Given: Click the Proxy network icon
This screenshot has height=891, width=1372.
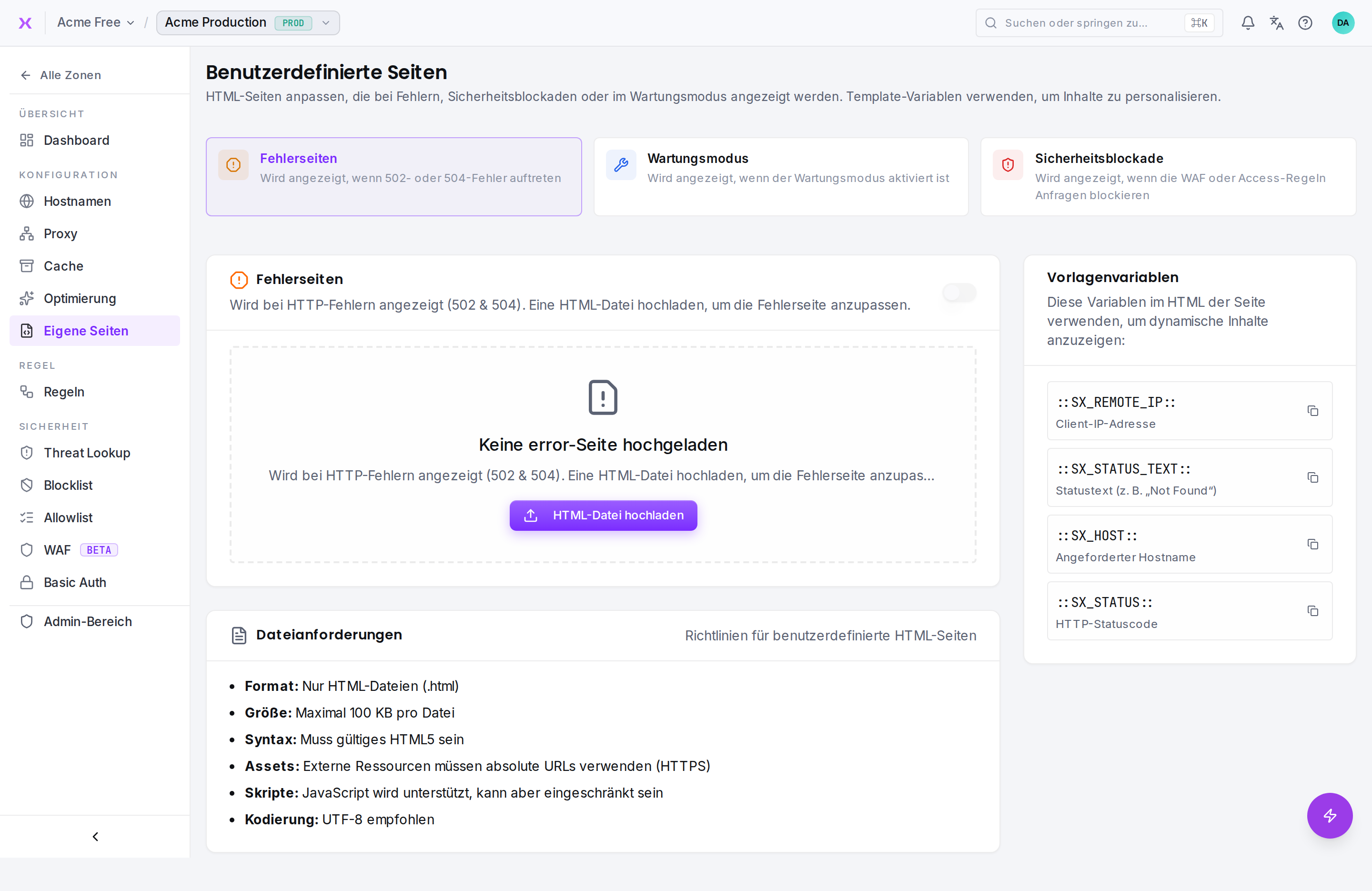Looking at the screenshot, I should click(x=27, y=233).
